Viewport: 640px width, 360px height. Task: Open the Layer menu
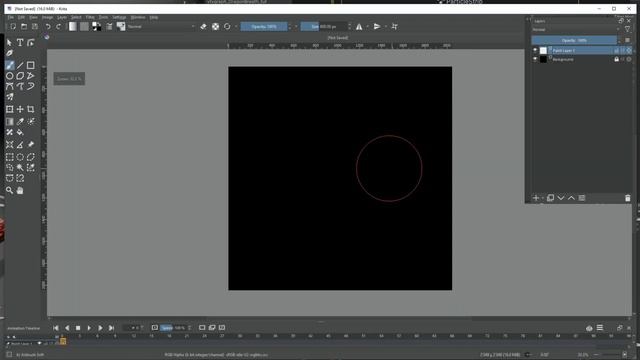(62, 17)
